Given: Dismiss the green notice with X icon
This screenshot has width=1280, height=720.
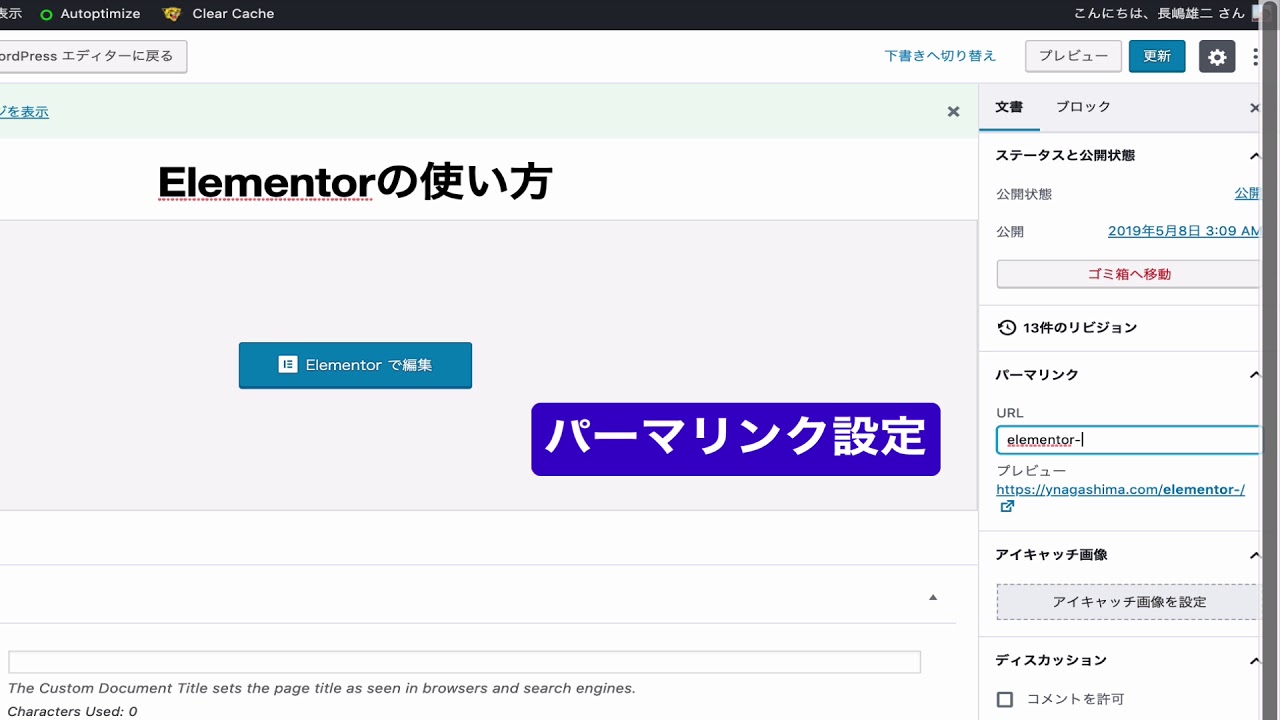Looking at the screenshot, I should (x=953, y=112).
